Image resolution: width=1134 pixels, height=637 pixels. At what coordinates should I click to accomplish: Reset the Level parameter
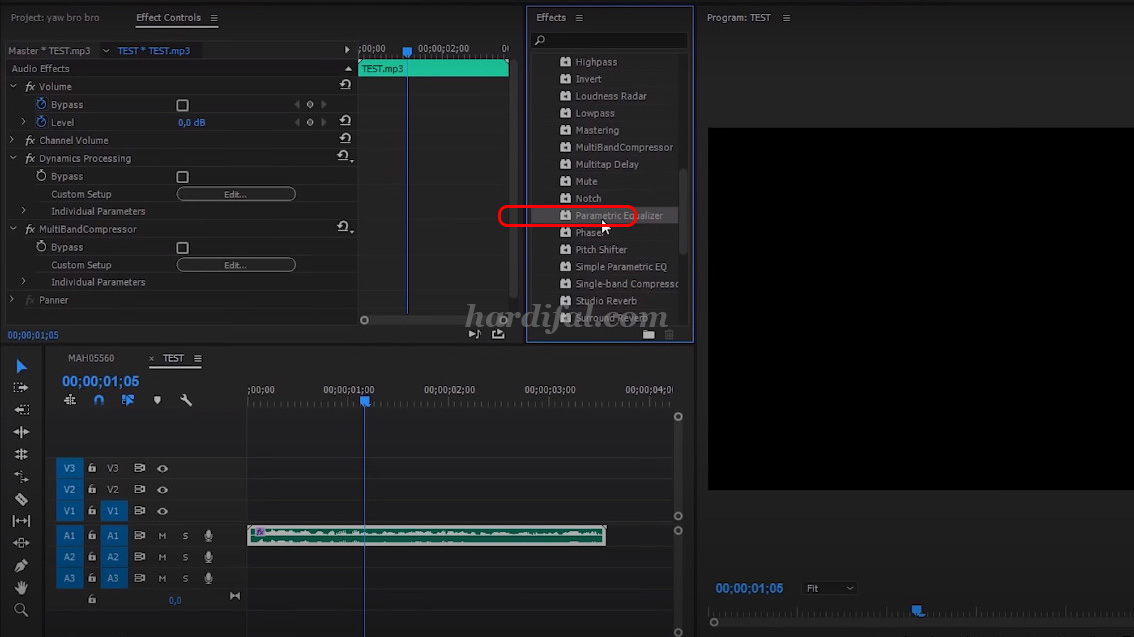click(x=345, y=121)
